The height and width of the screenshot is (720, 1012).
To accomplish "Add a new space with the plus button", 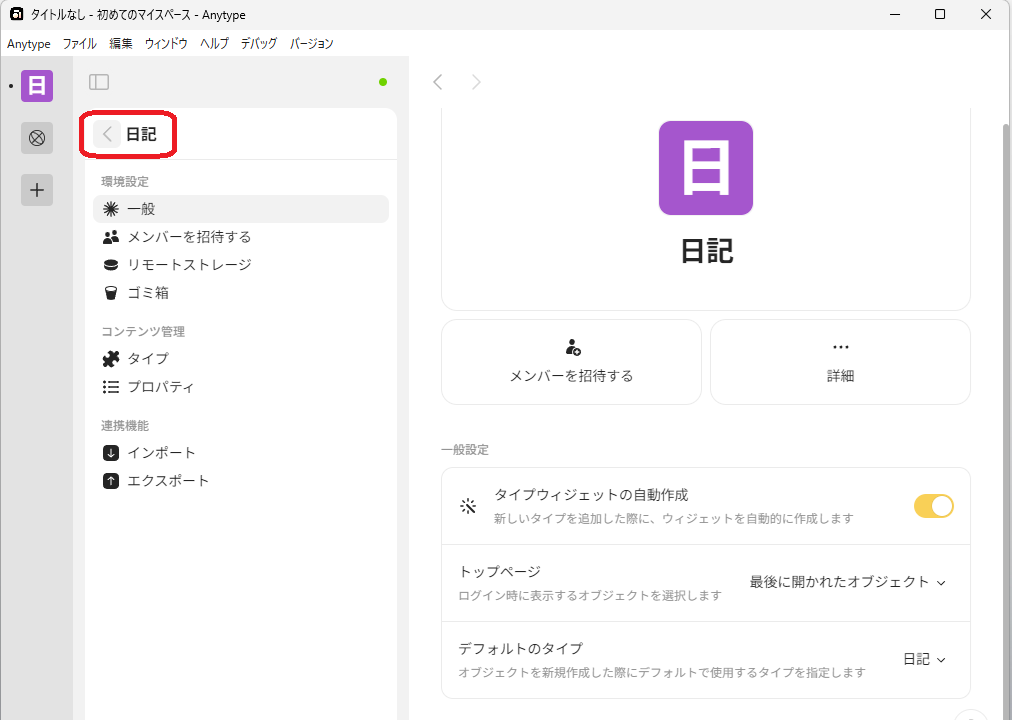I will [x=37, y=190].
